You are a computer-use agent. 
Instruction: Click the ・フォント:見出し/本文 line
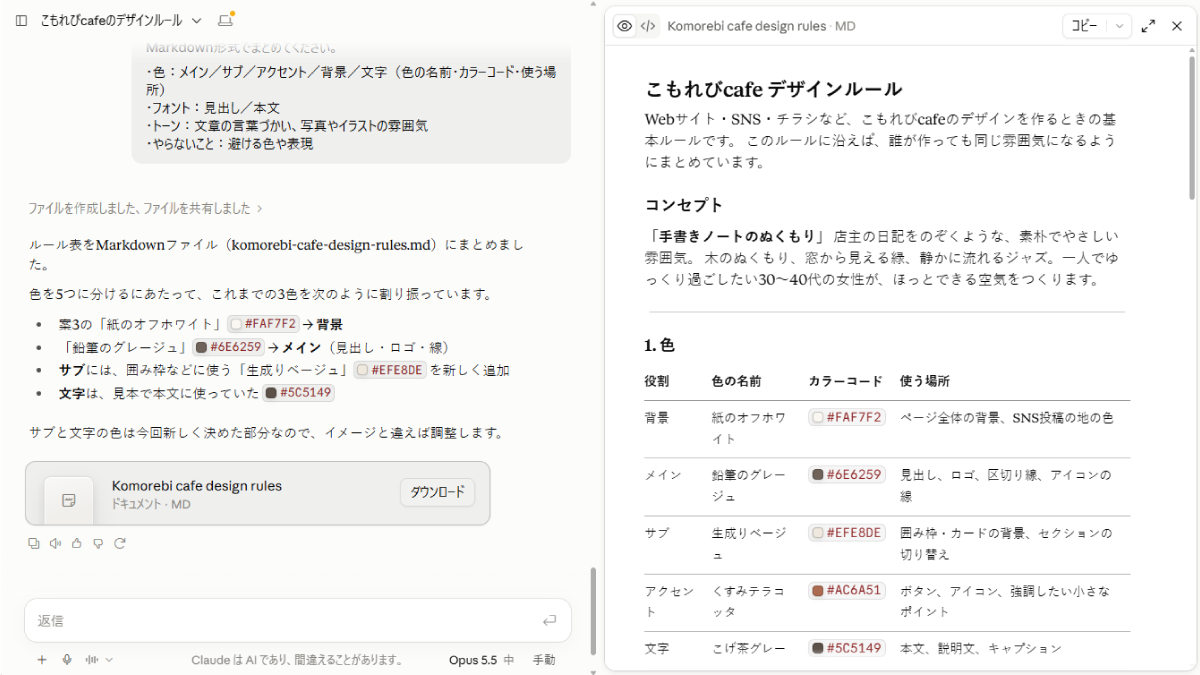point(212,108)
